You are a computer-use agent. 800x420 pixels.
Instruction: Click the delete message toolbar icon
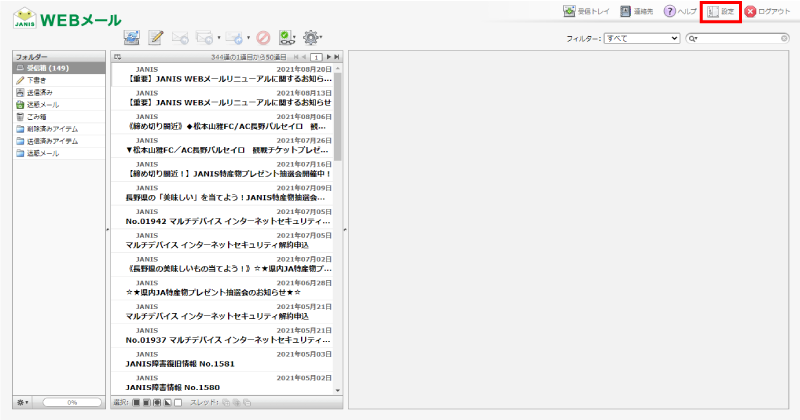tap(263, 37)
